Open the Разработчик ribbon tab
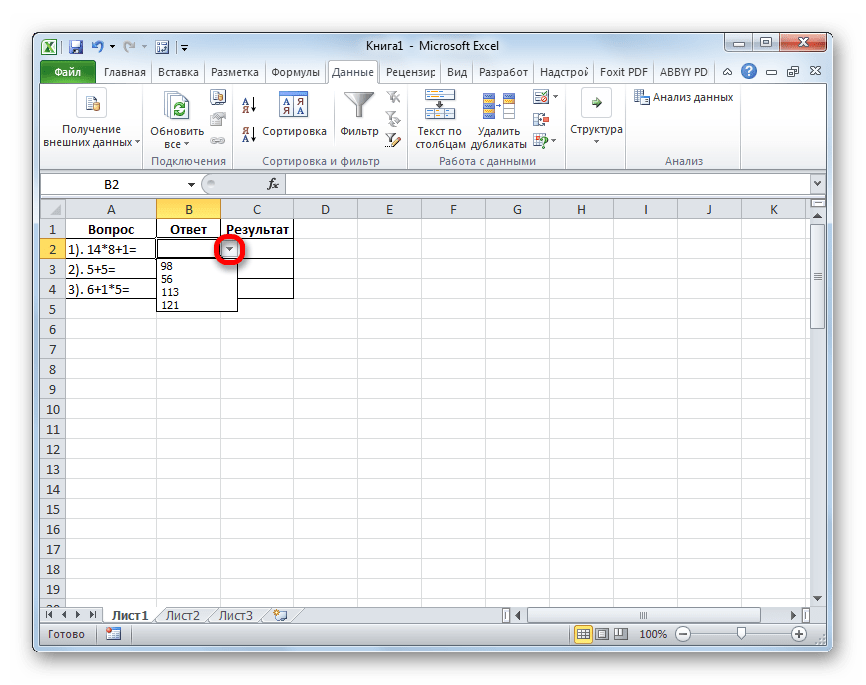866x685 pixels. (503, 72)
